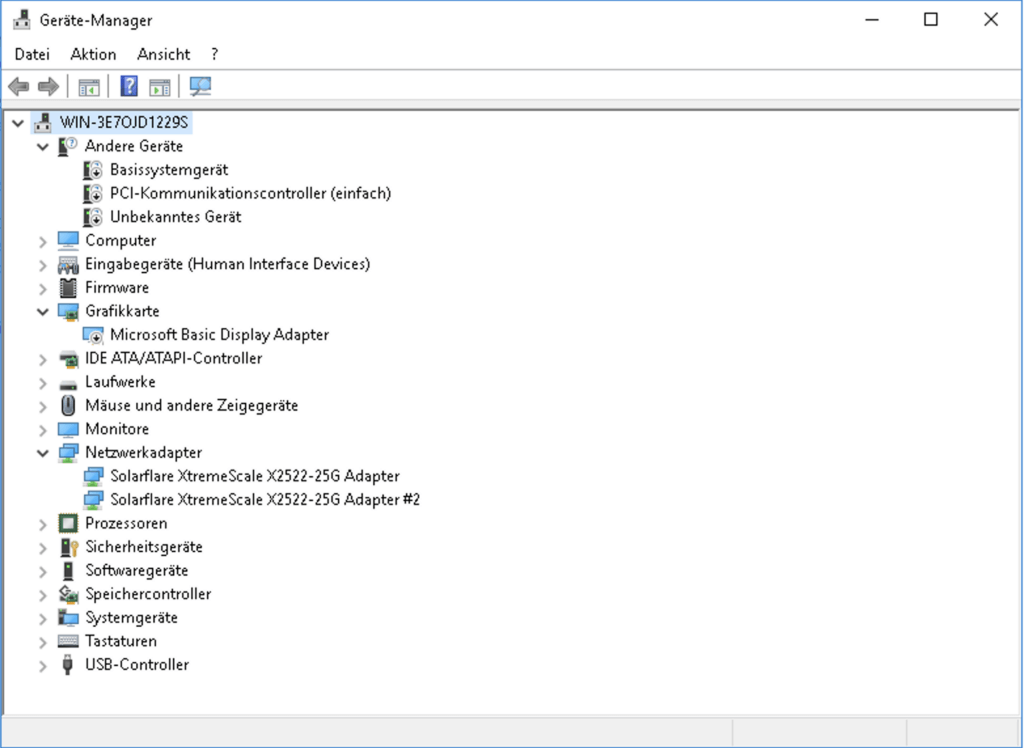This screenshot has height=748, width=1024.
Task: Select the Basissystemgerät entry
Action: [169, 170]
